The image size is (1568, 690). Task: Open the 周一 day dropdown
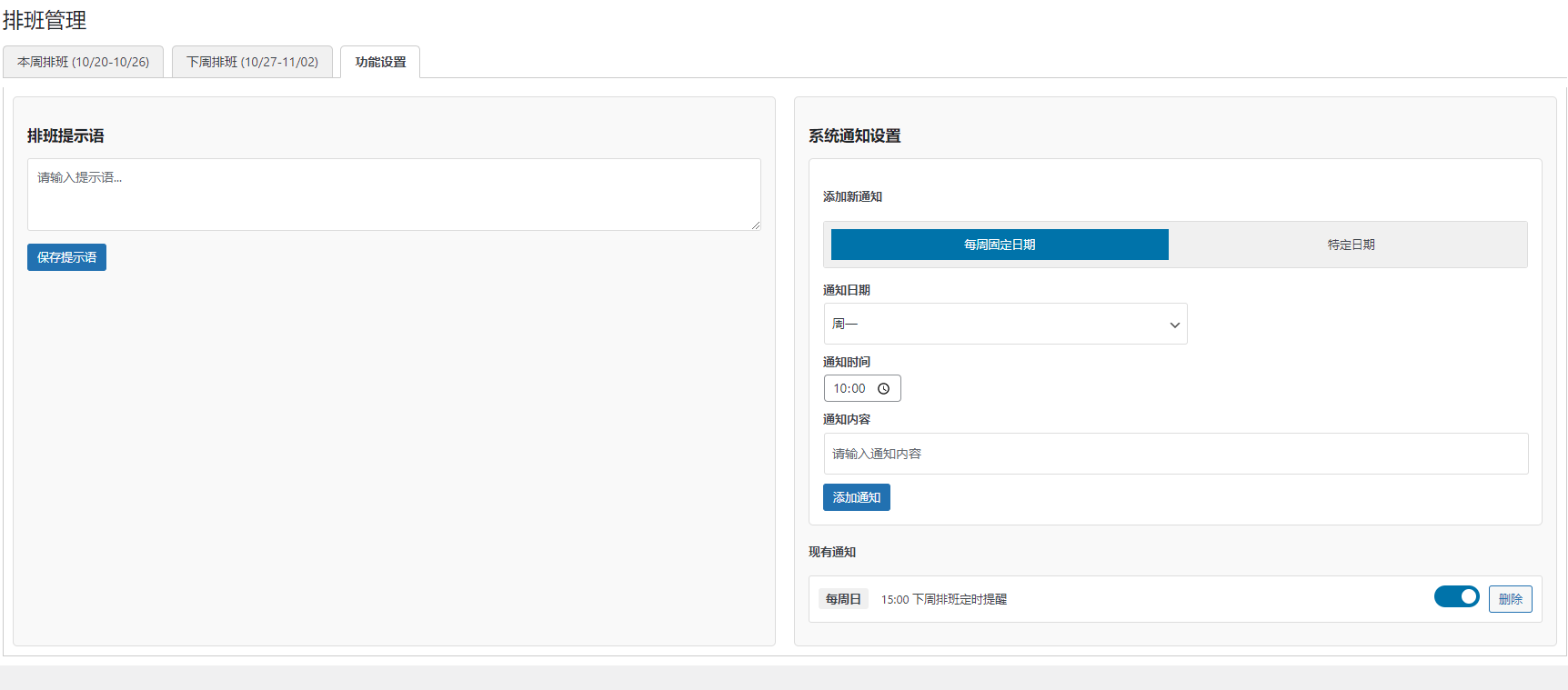pyautogui.click(x=1004, y=324)
